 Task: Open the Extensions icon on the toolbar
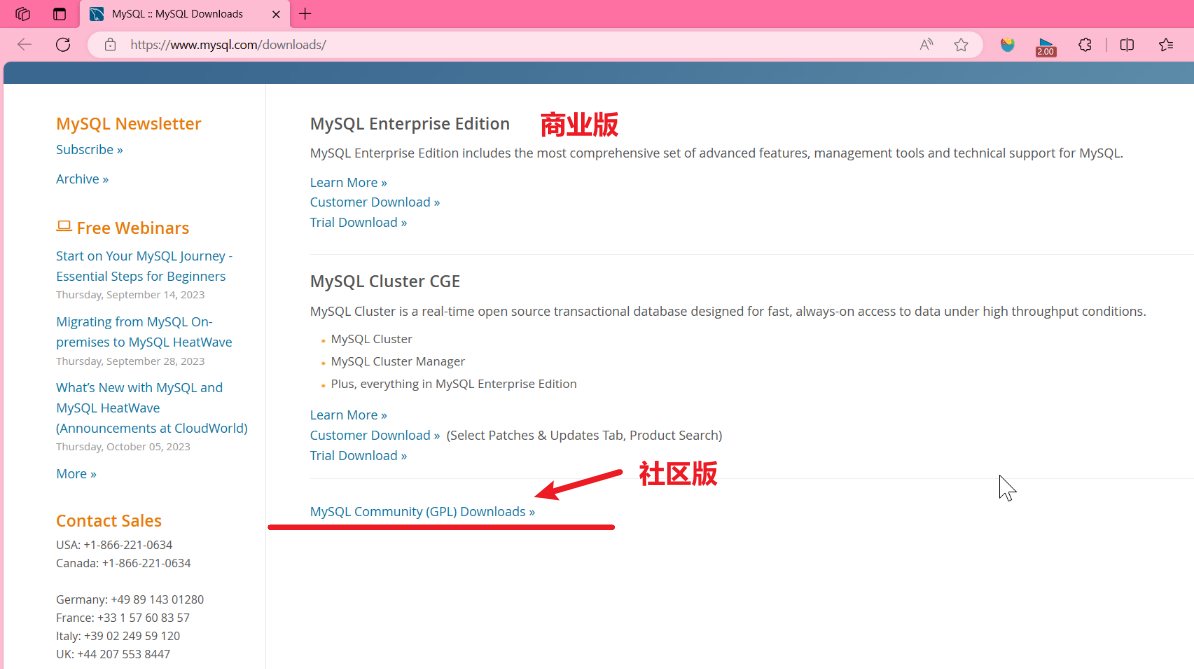[x=1084, y=44]
